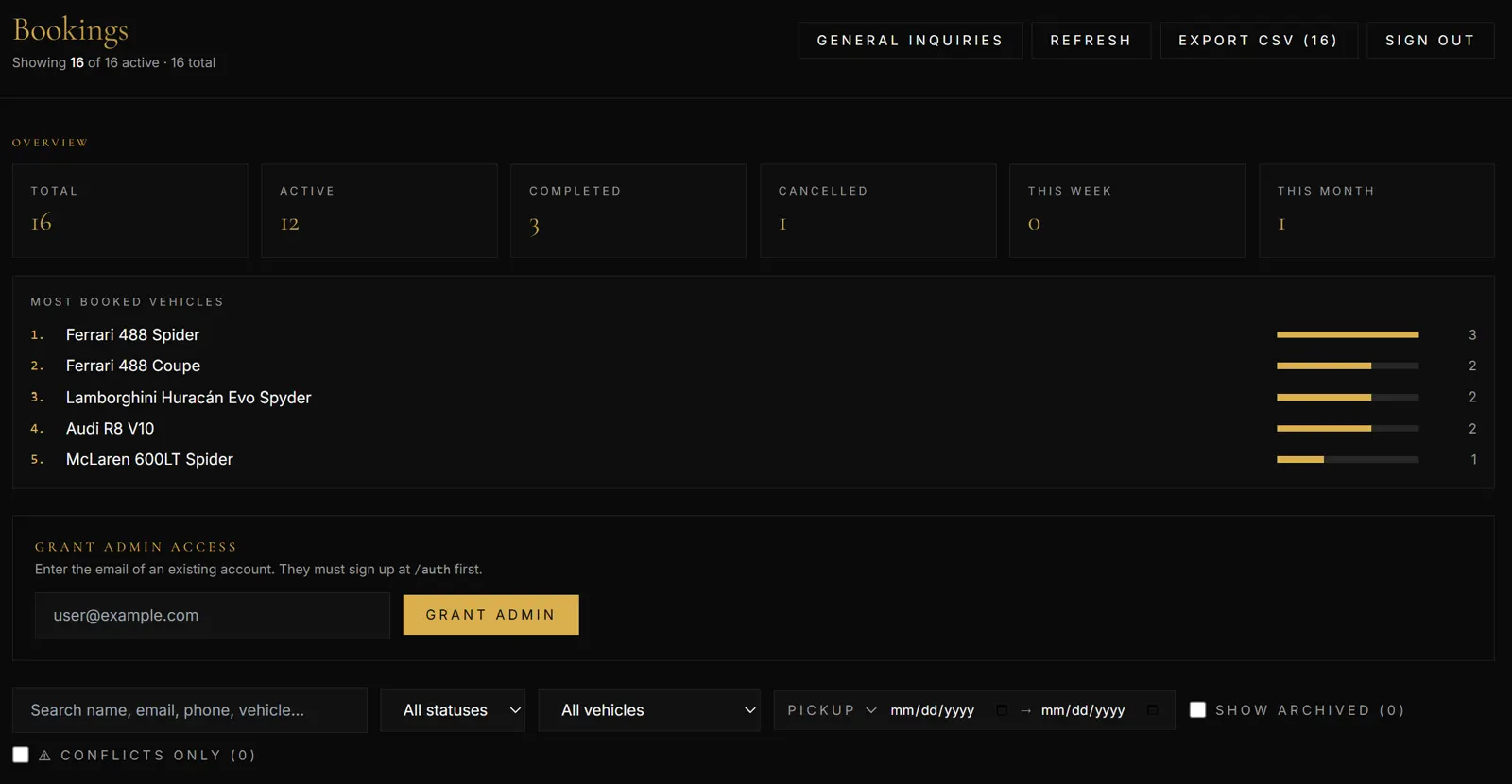Toggle the Conflicts Only (0) checkbox

(21, 755)
